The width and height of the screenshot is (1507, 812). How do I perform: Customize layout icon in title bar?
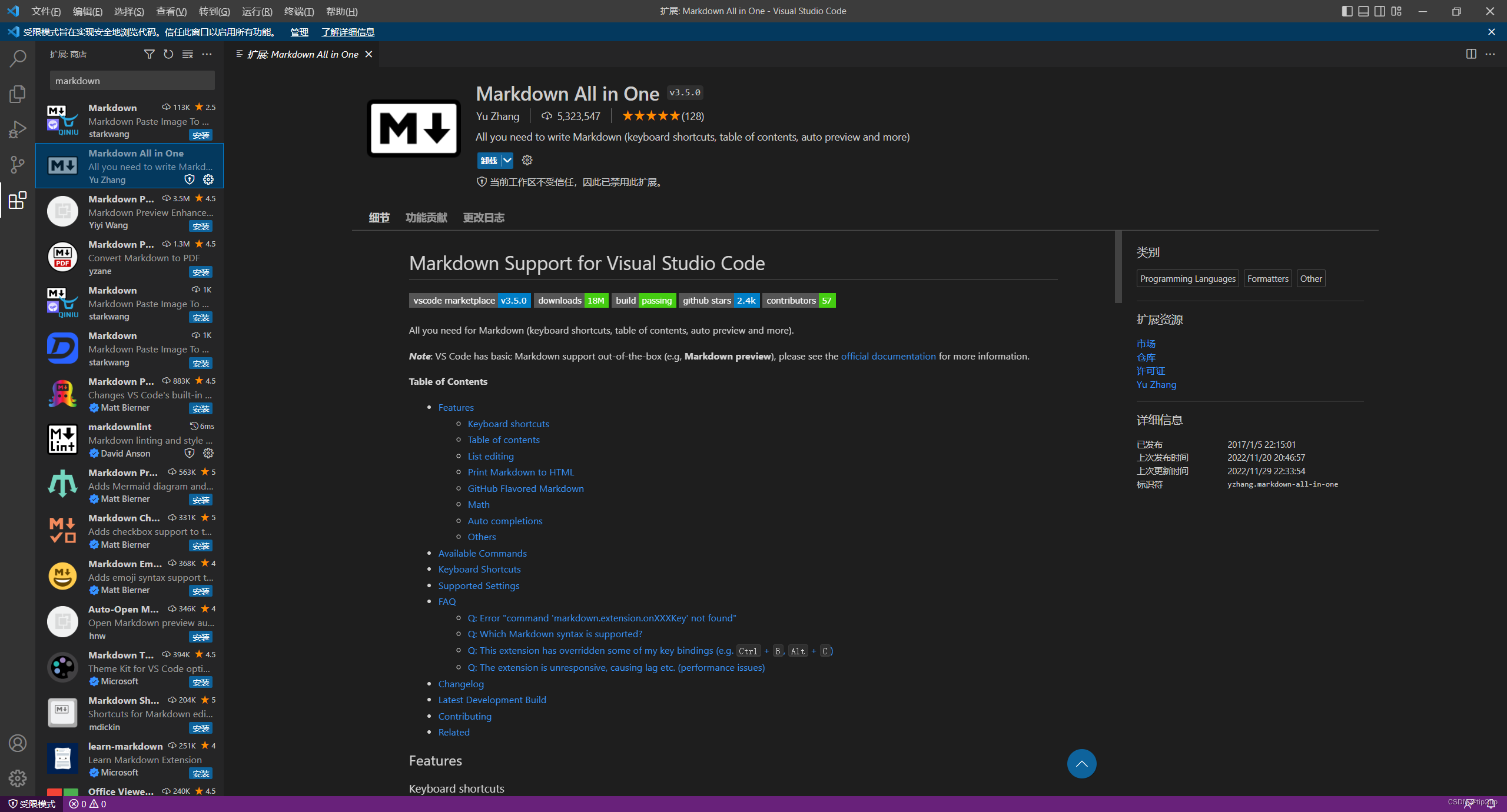coord(1397,11)
